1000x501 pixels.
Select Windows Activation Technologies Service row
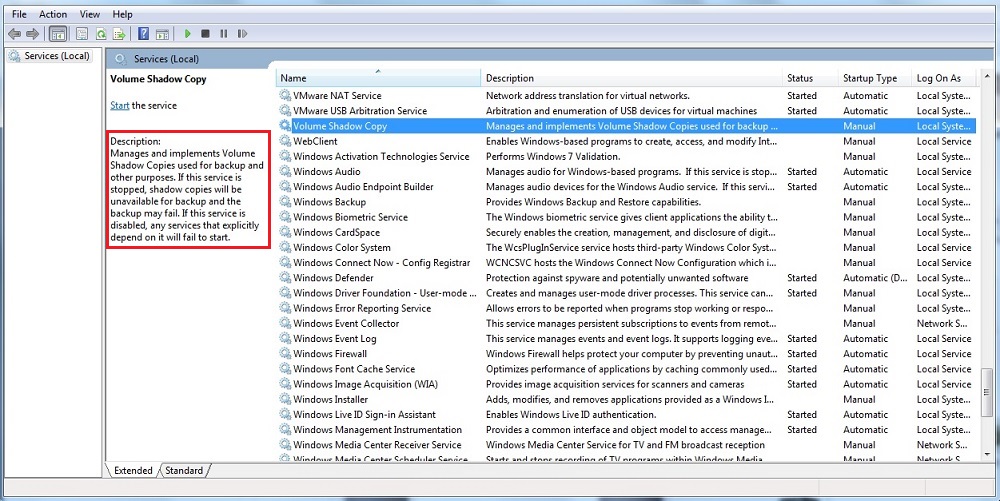(626, 156)
